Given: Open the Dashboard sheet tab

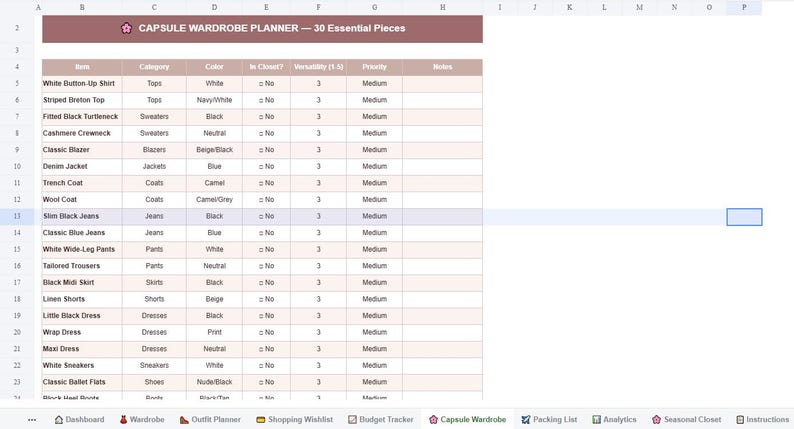Looking at the screenshot, I should coord(79,419).
